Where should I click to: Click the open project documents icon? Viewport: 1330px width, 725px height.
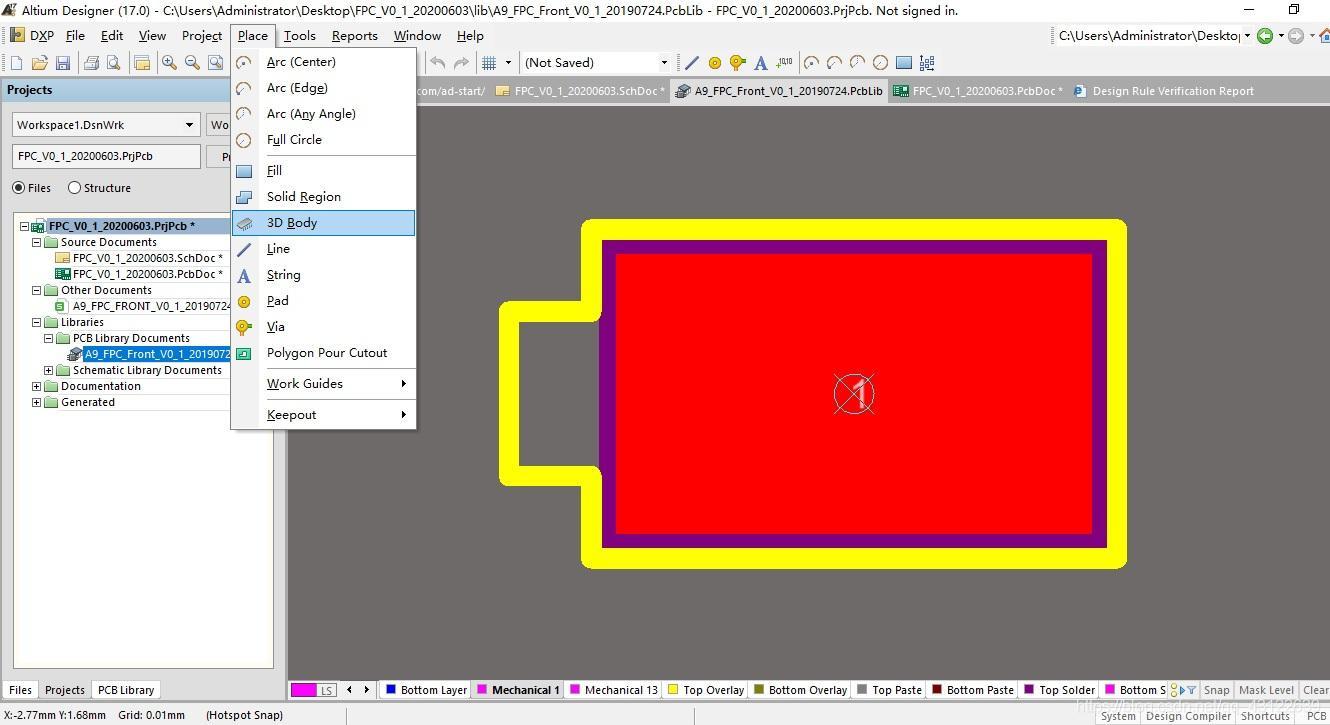[142, 63]
